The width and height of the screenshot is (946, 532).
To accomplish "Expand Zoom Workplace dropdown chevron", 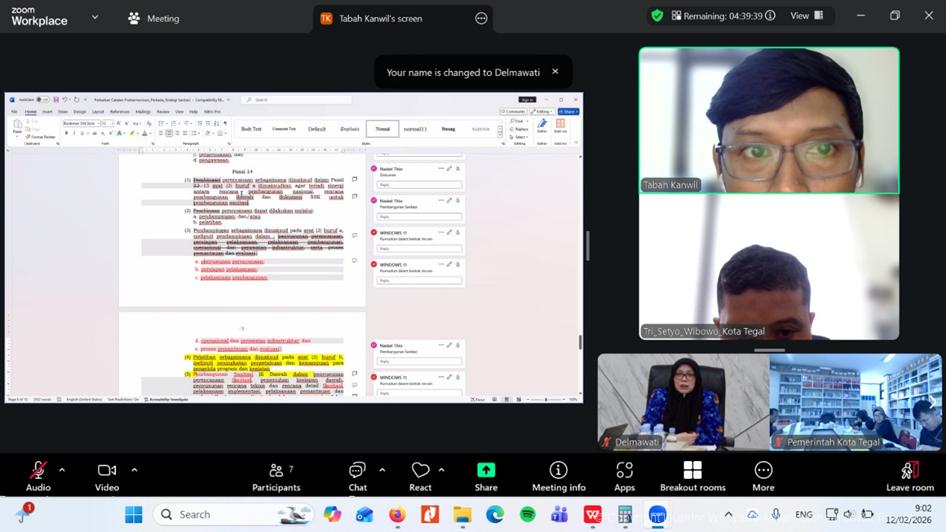I will click(95, 17).
